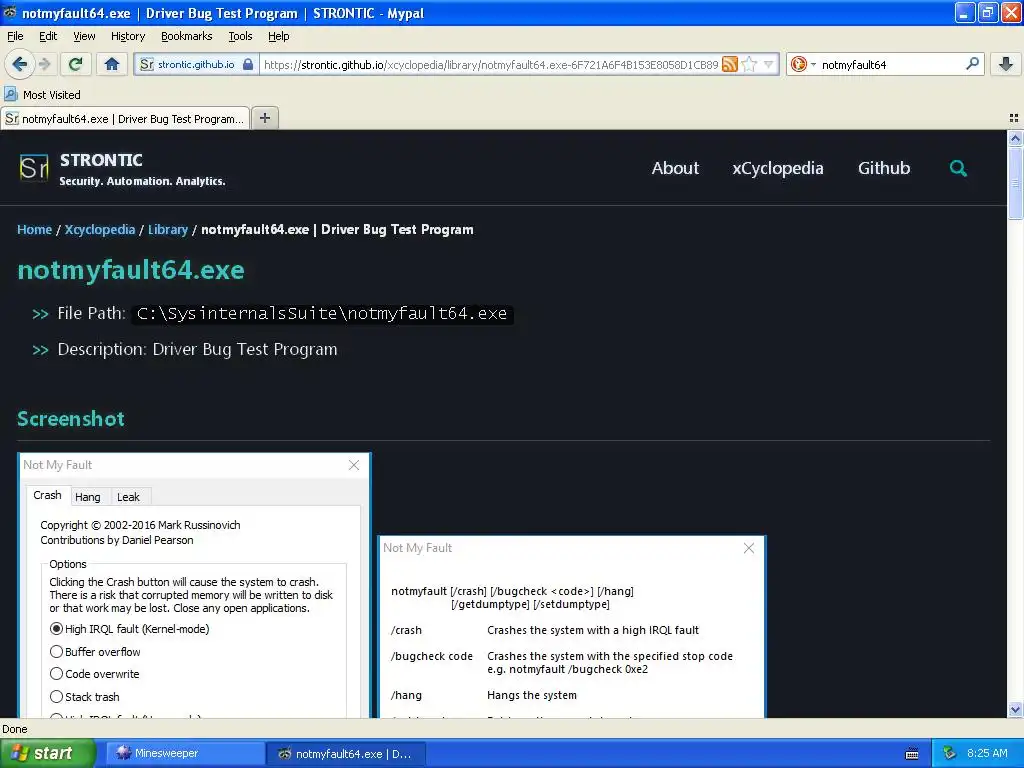
Task: Click the 8:25 AM clock
Action: tap(987, 753)
